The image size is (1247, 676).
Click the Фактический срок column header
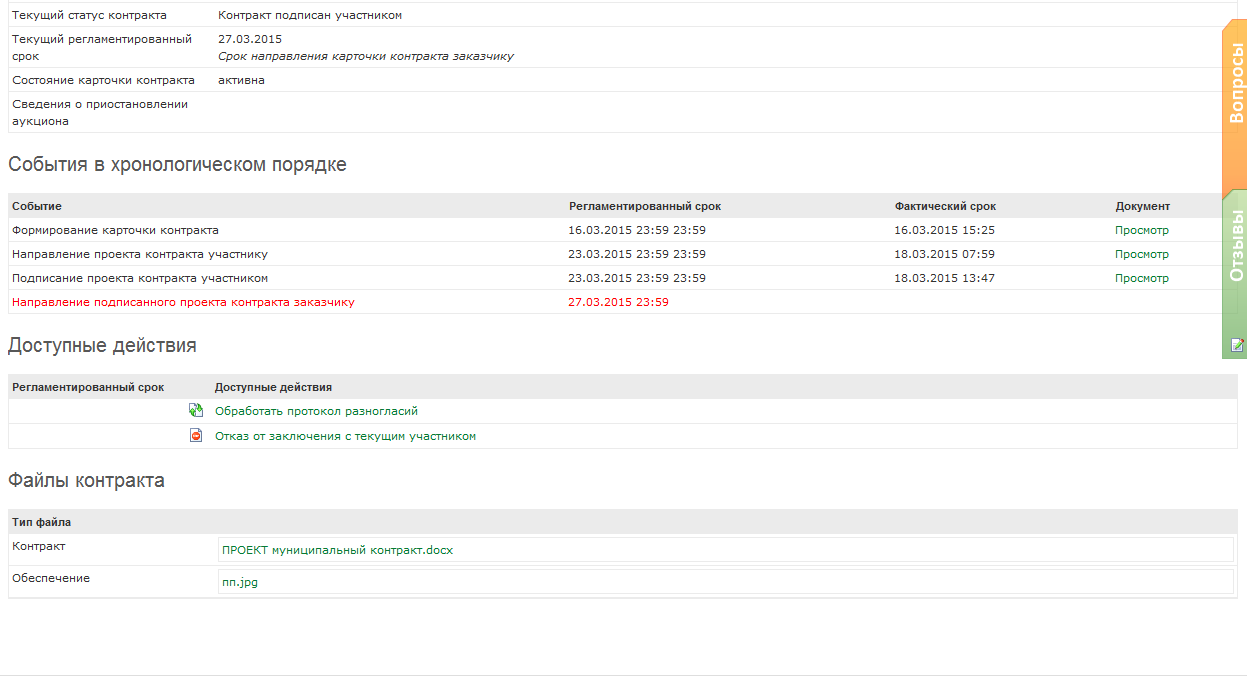click(945, 206)
